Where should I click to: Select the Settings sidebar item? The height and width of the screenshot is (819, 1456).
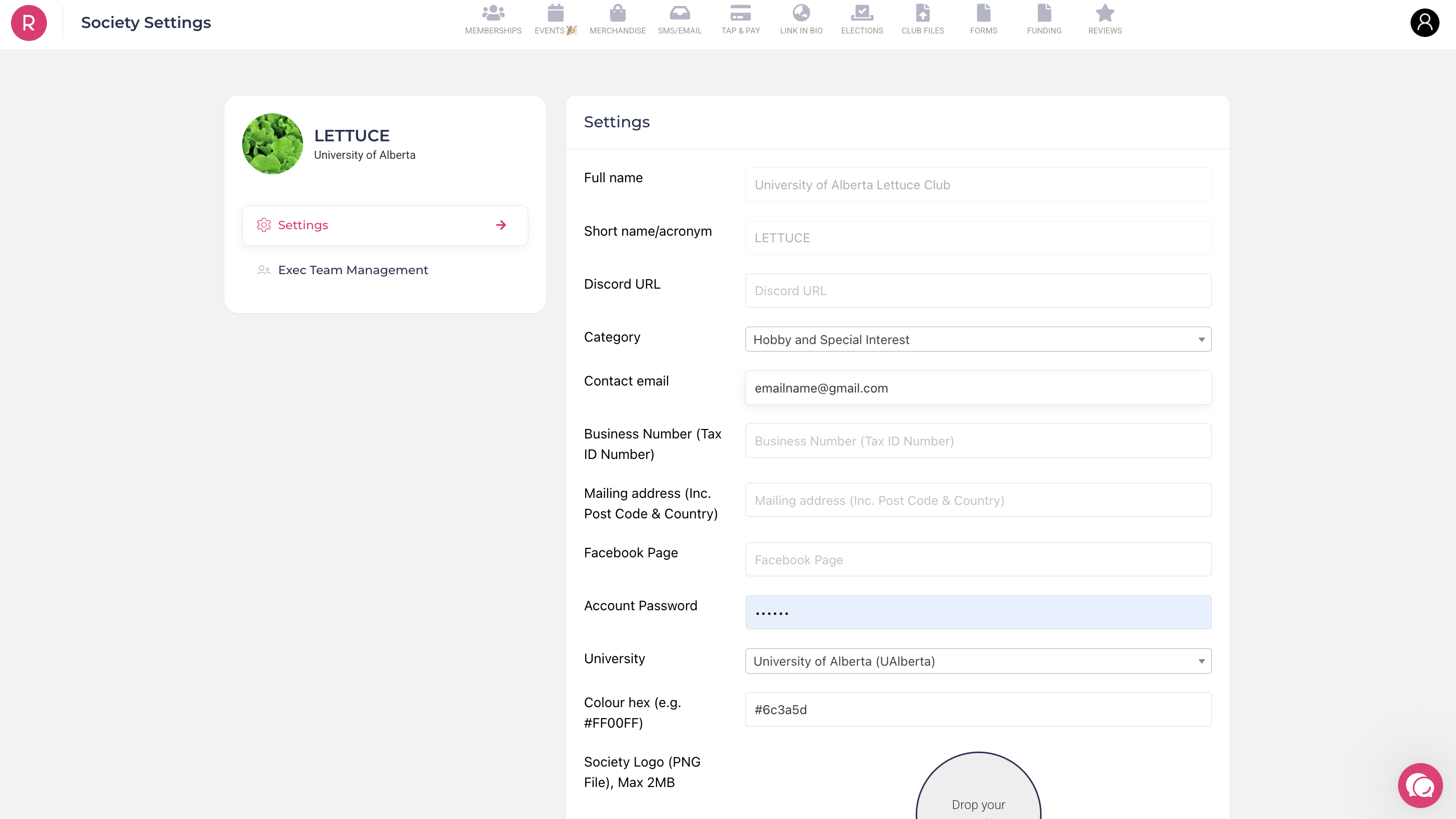tap(384, 225)
